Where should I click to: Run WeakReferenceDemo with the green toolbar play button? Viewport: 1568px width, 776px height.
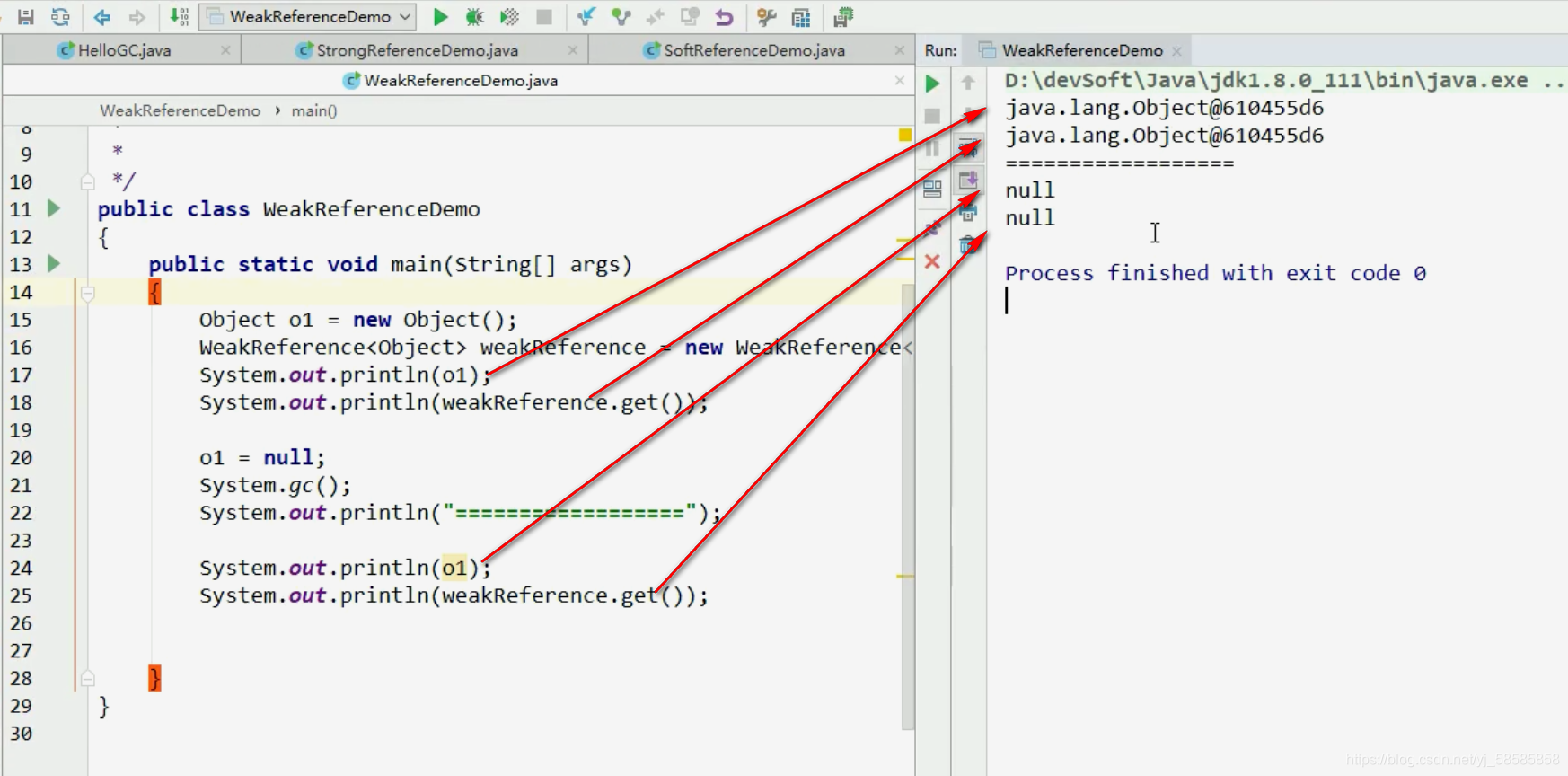pyautogui.click(x=440, y=17)
